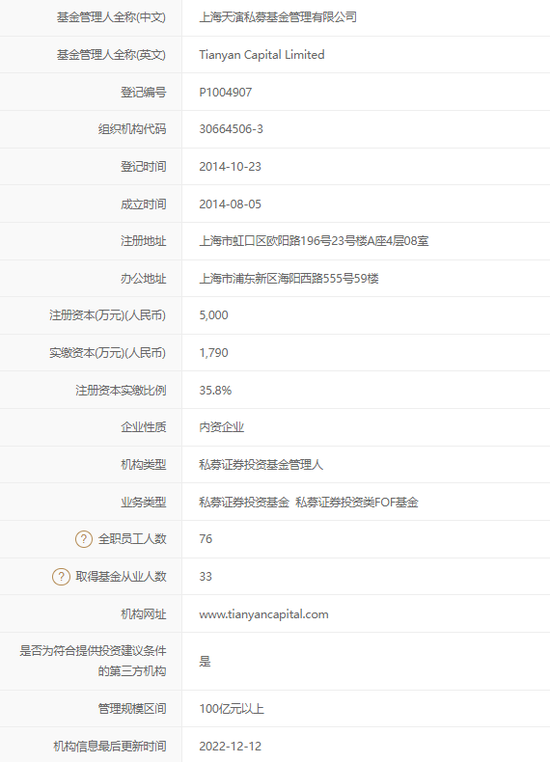Click office address at 海阳西路555号
Image resolution: width=550 pixels, height=762 pixels.
pyautogui.click(x=289, y=278)
